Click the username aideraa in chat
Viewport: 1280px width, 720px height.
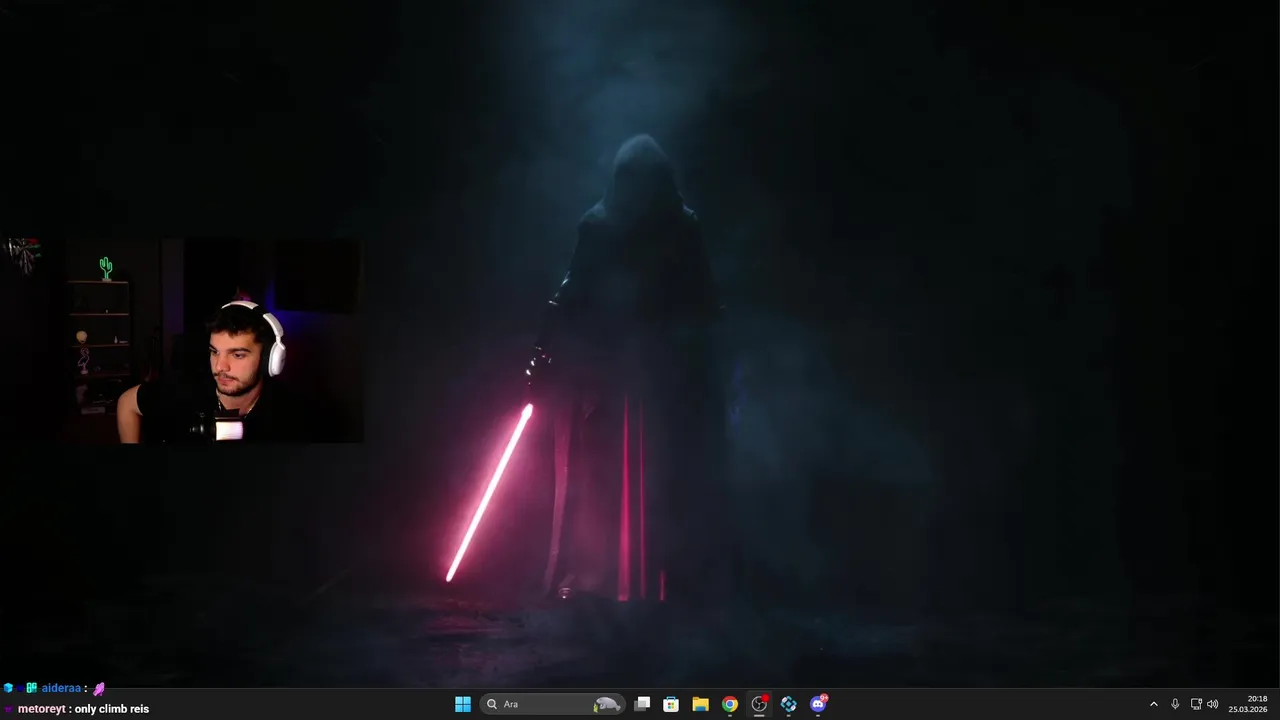coord(61,688)
